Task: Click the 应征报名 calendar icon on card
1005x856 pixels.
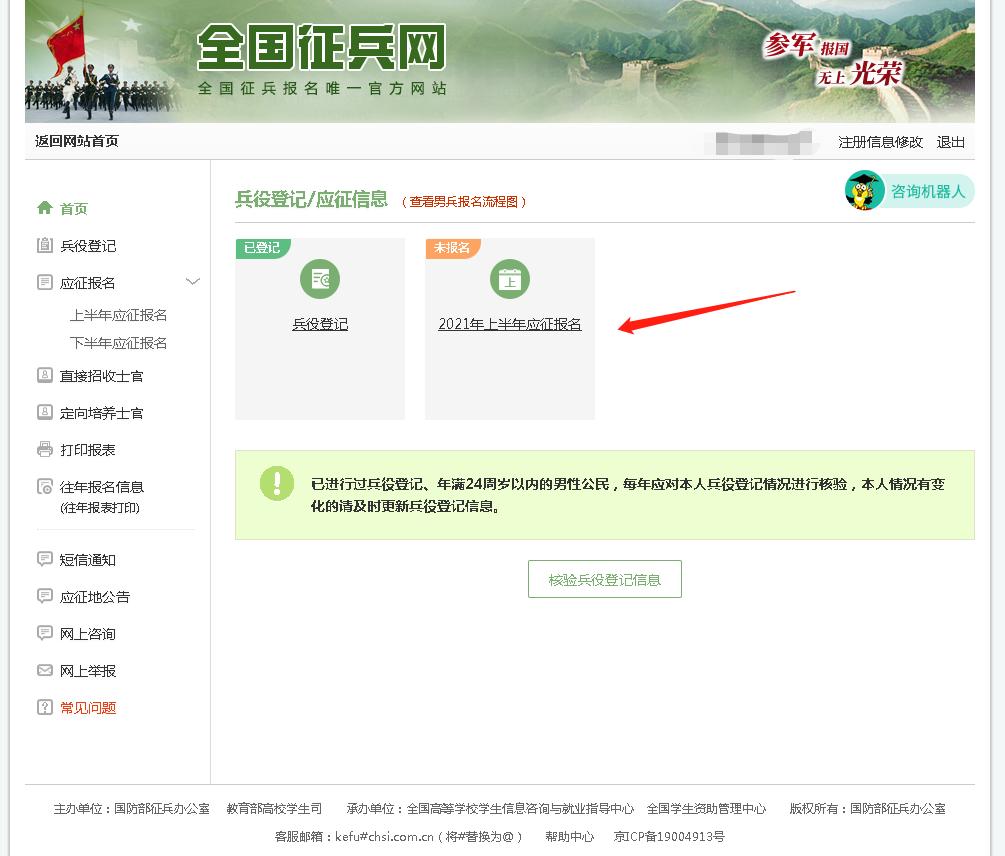Action: tap(510, 279)
